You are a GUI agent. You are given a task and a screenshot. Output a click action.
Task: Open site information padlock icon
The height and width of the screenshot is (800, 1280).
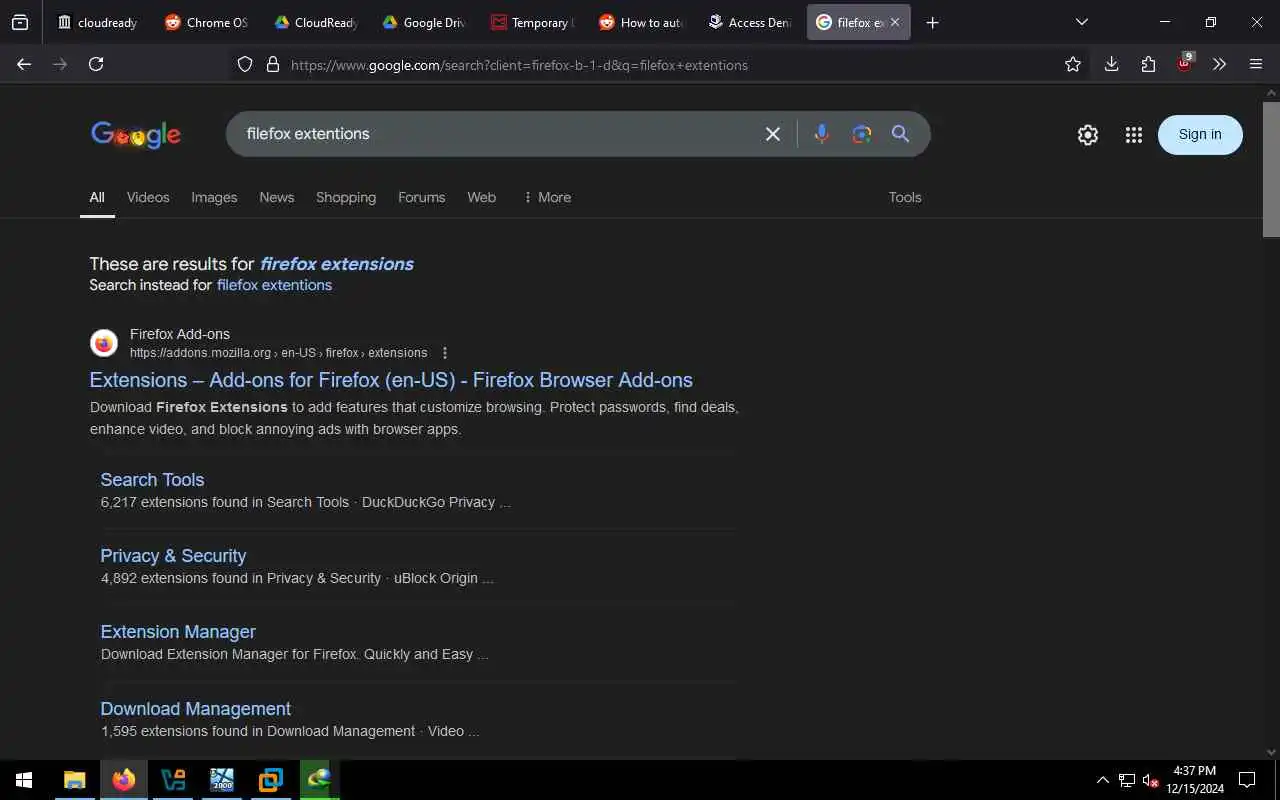tap(272, 65)
